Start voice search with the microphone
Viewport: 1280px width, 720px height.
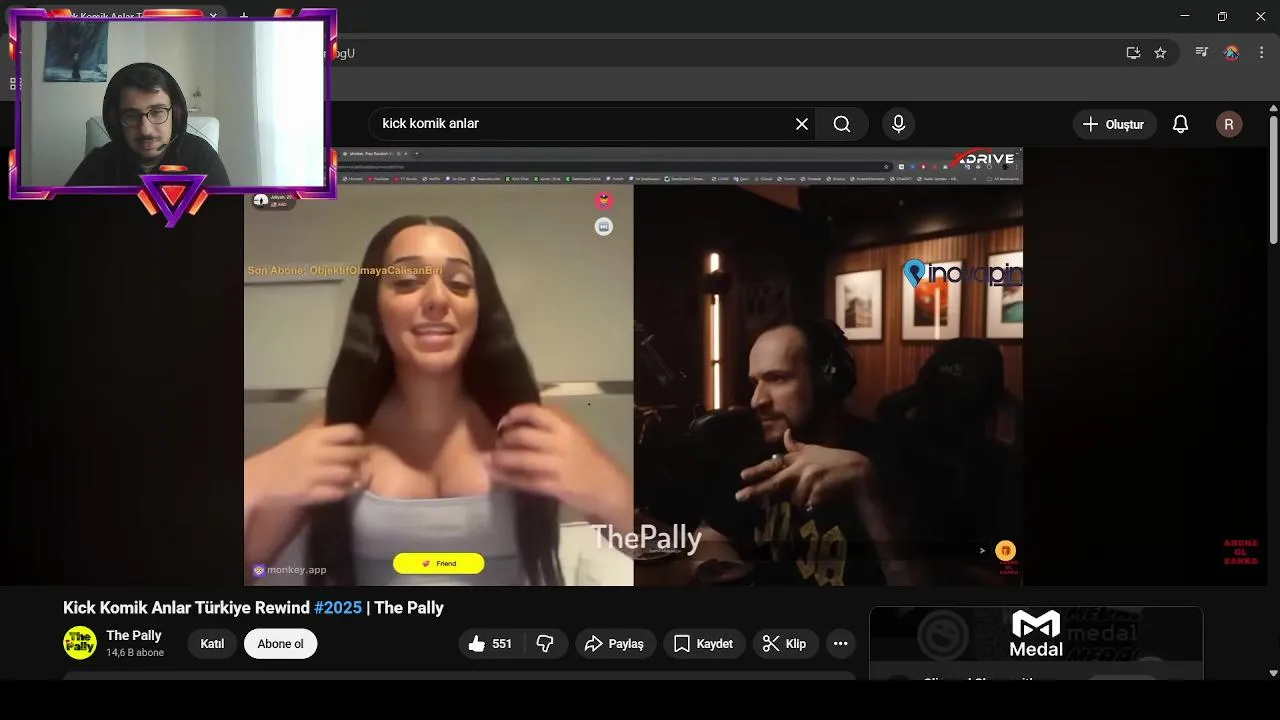[898, 124]
